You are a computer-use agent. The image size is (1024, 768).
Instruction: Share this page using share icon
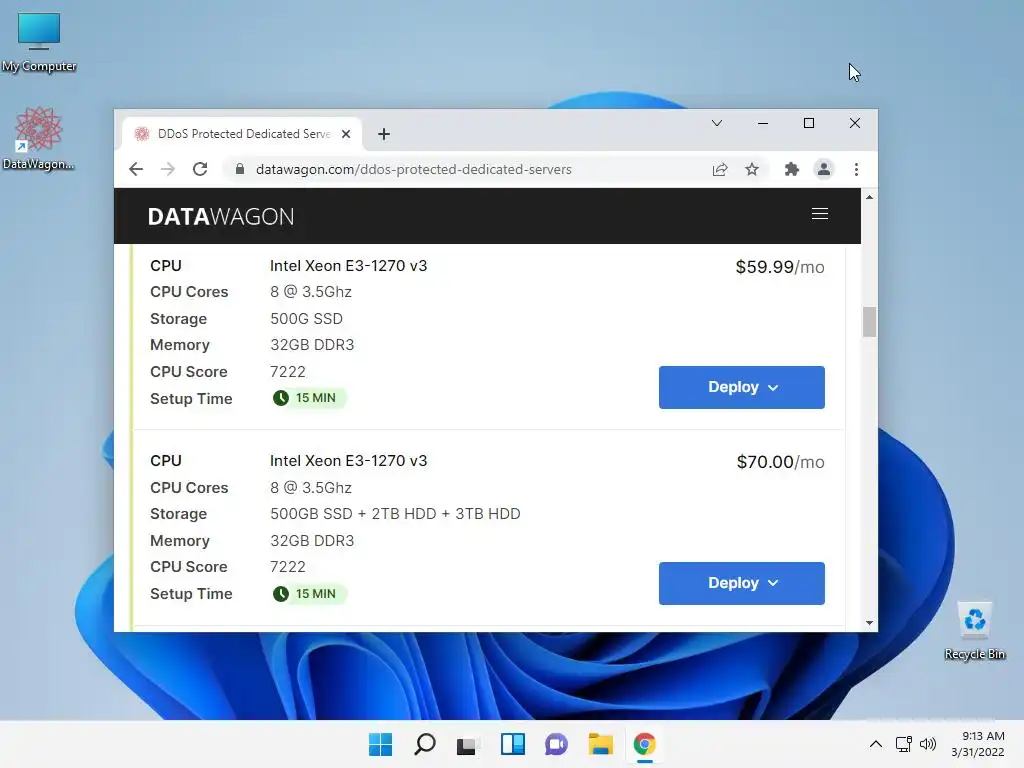point(720,169)
